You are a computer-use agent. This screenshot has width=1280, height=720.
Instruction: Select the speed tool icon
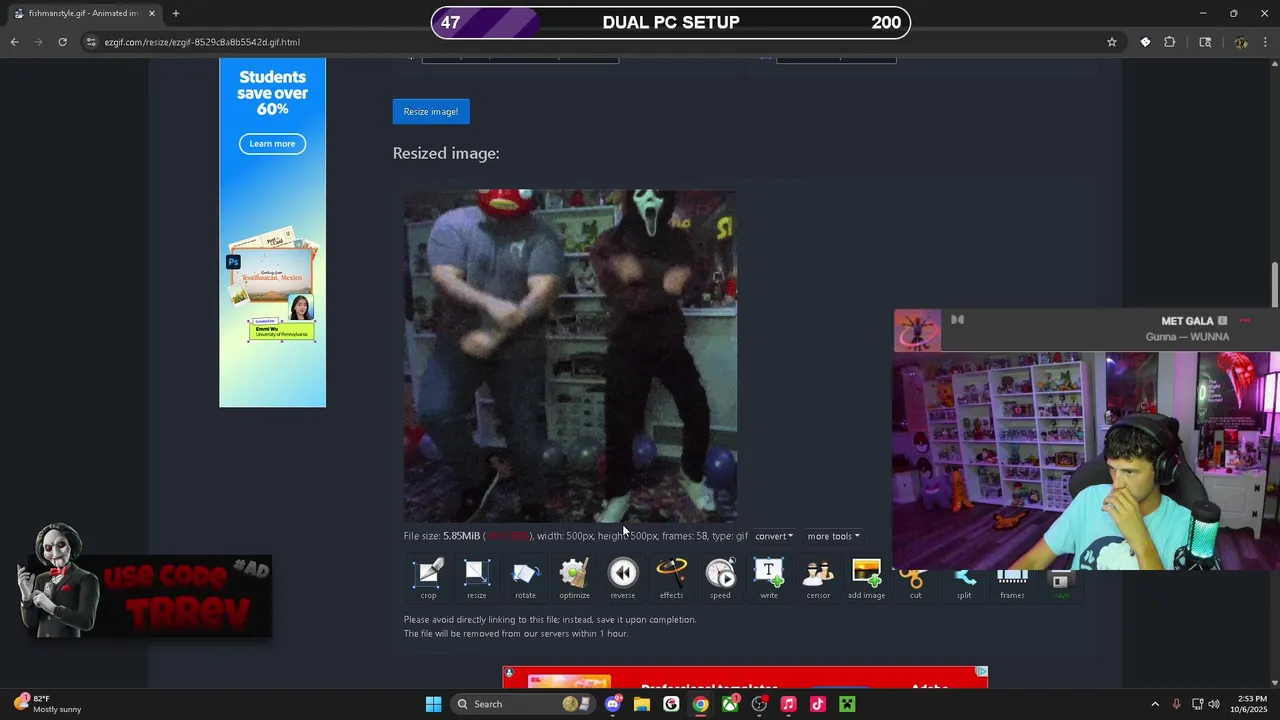coord(720,579)
